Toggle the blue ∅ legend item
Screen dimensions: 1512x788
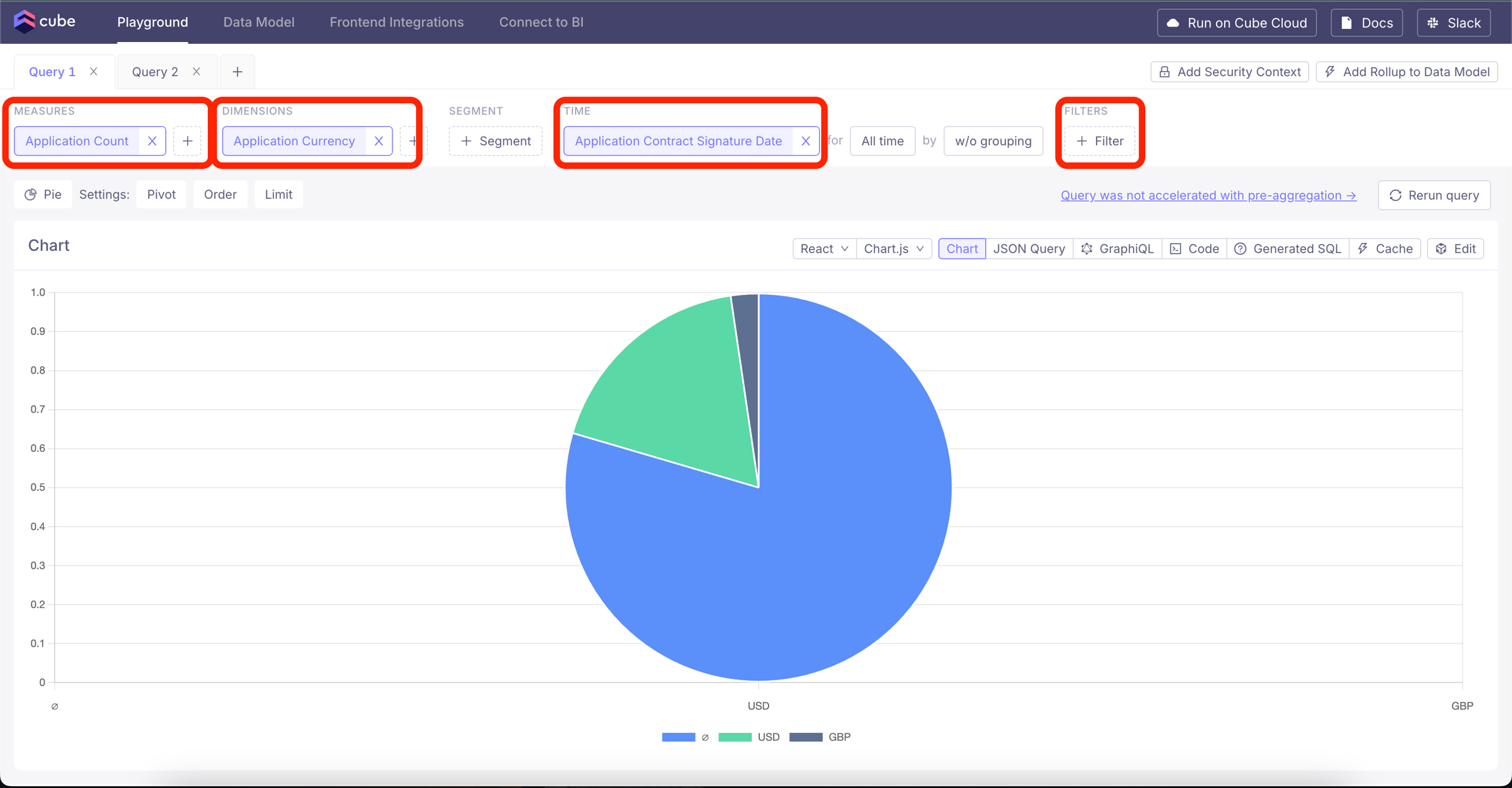coord(685,737)
